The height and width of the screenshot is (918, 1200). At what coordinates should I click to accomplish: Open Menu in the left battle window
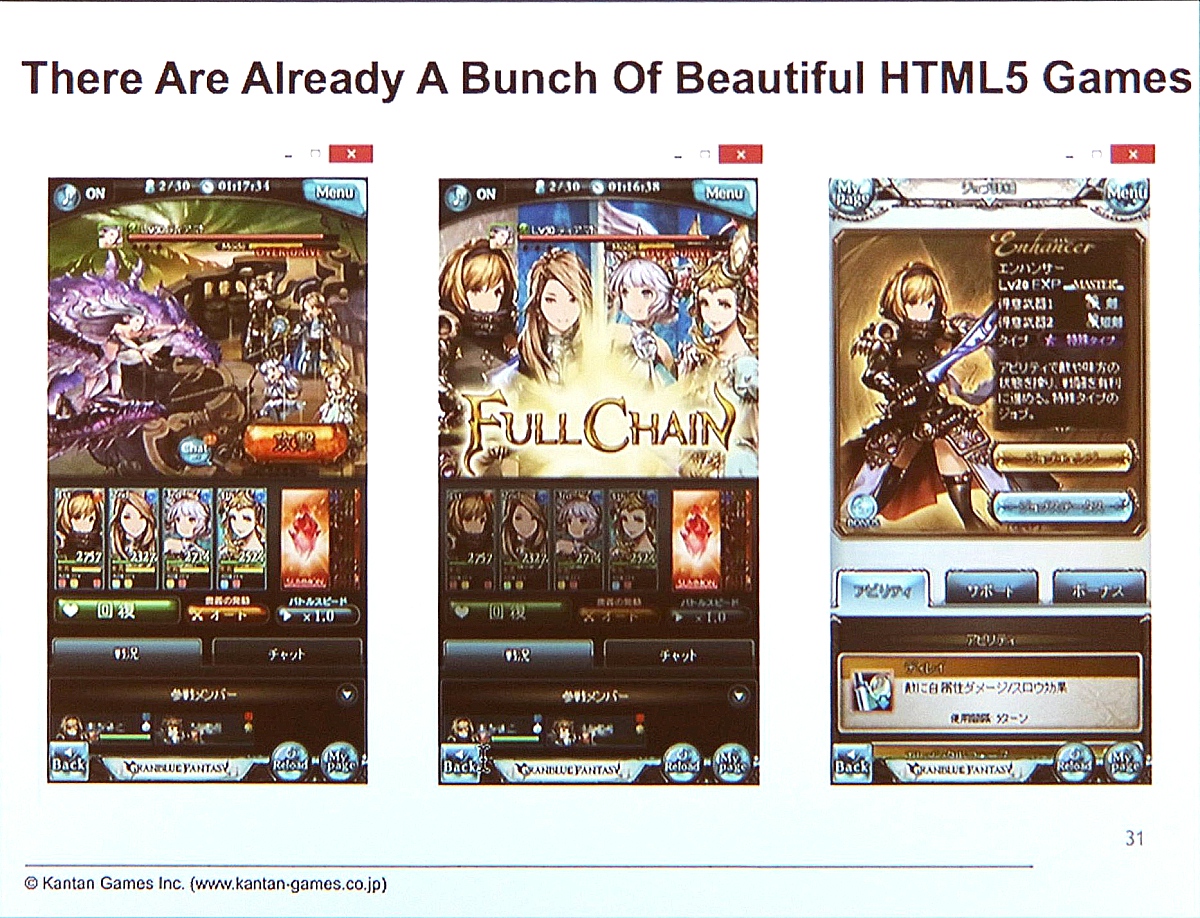pos(335,192)
